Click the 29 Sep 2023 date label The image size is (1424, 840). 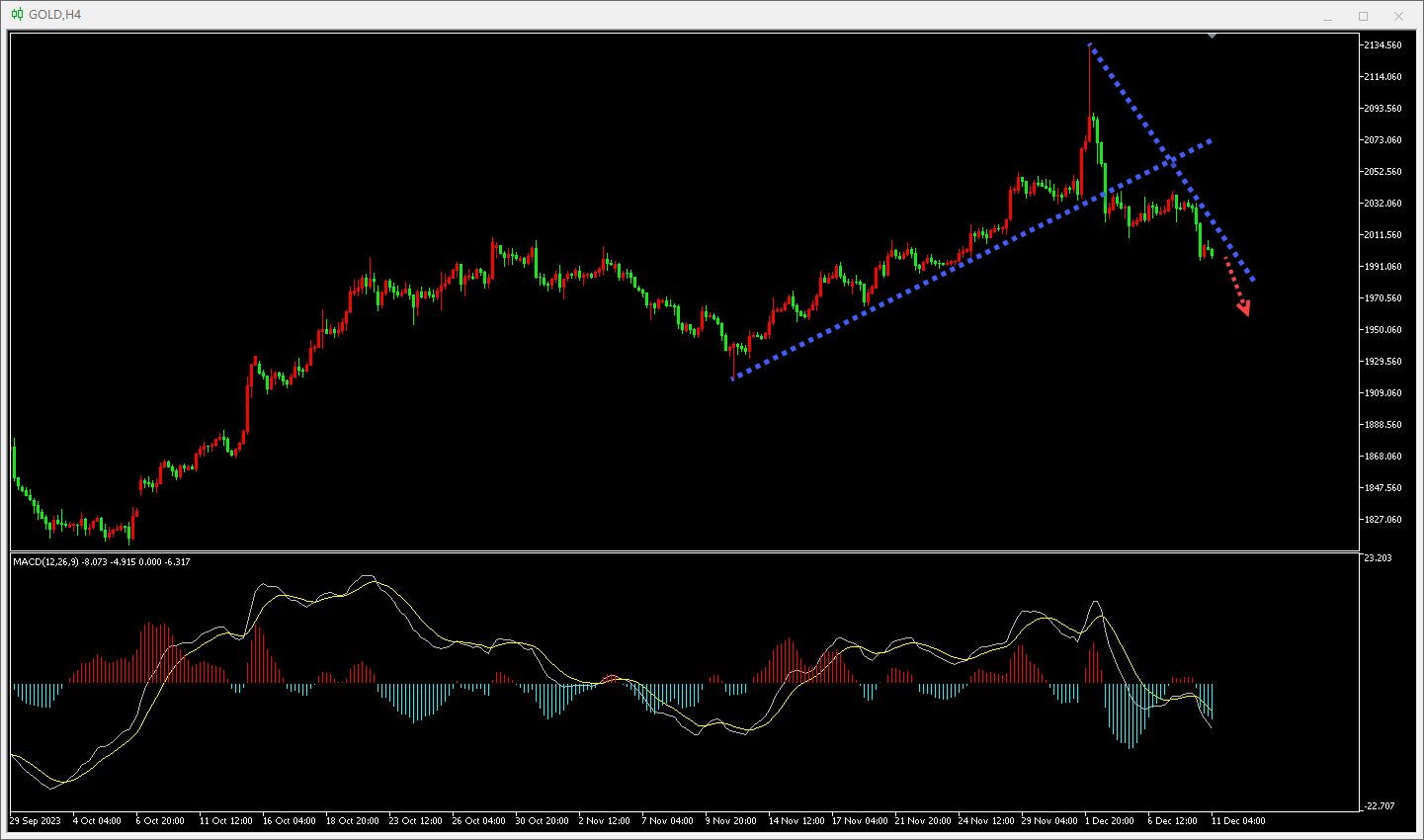[x=36, y=821]
